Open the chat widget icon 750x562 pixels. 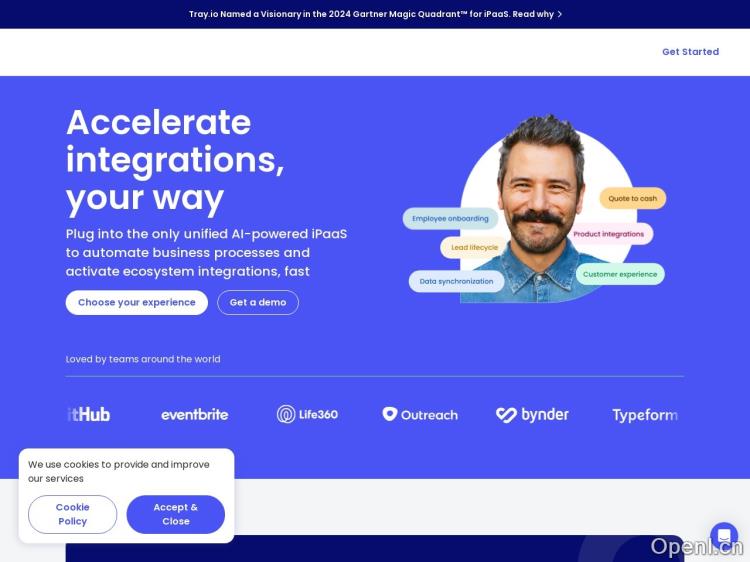[x=724, y=536]
